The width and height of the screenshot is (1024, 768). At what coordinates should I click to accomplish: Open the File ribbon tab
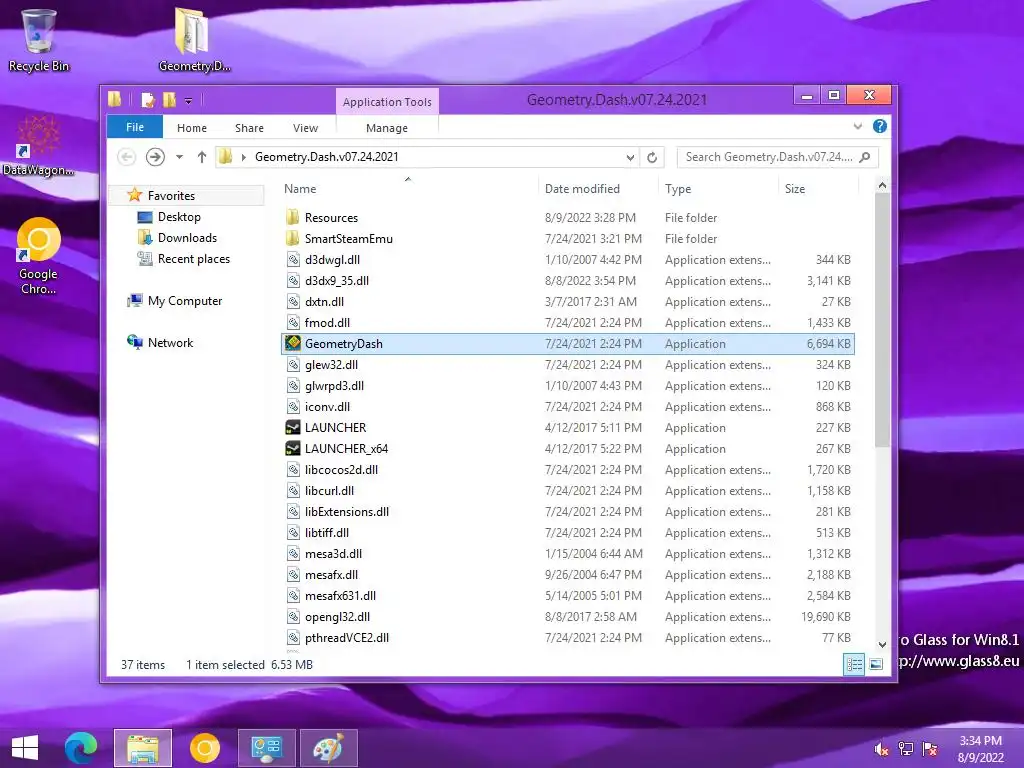click(135, 127)
